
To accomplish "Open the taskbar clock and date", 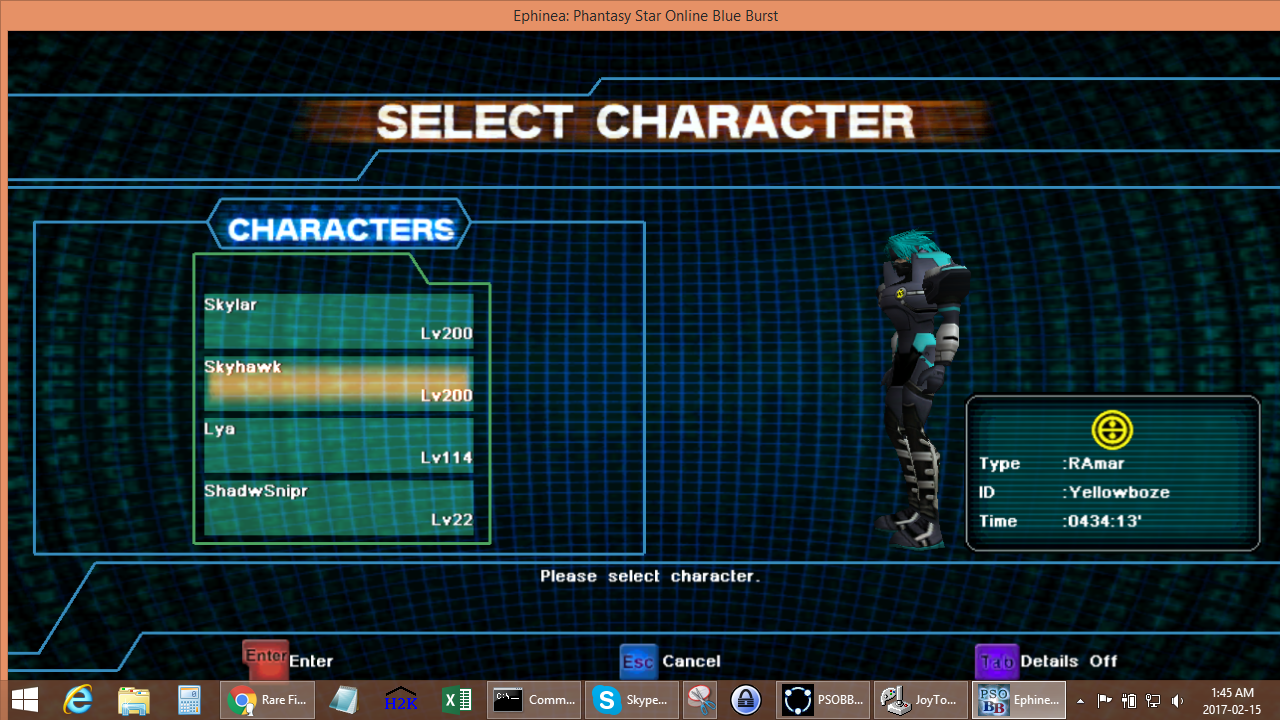I will 1231,700.
